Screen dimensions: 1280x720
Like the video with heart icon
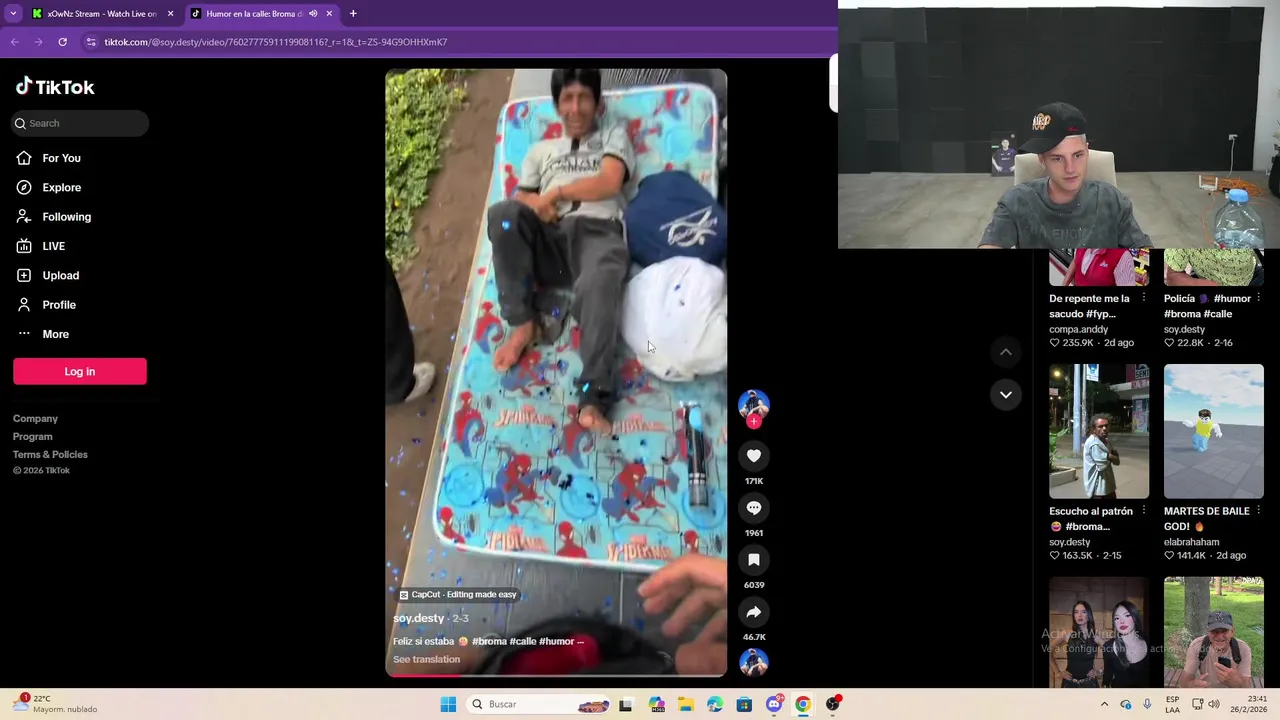tap(754, 456)
